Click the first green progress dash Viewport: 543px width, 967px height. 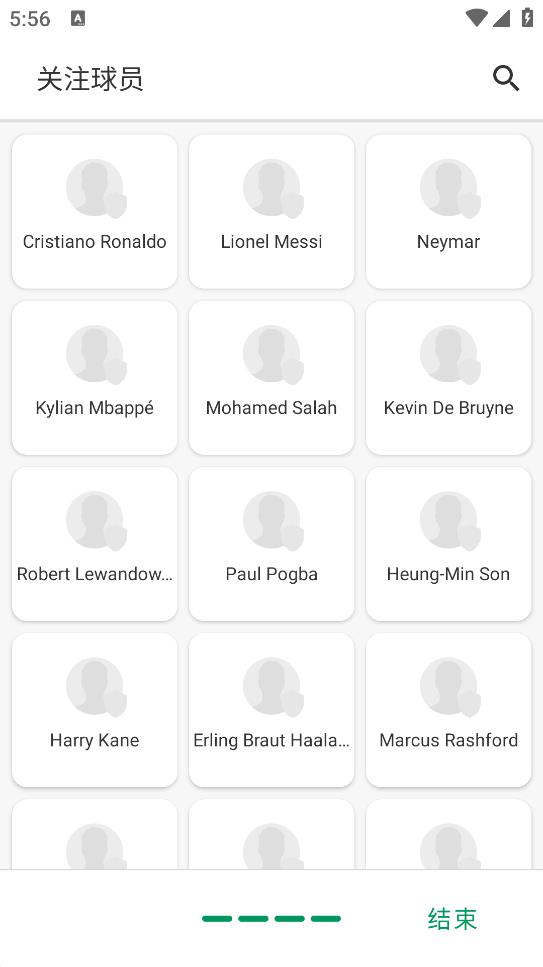tap(217, 919)
